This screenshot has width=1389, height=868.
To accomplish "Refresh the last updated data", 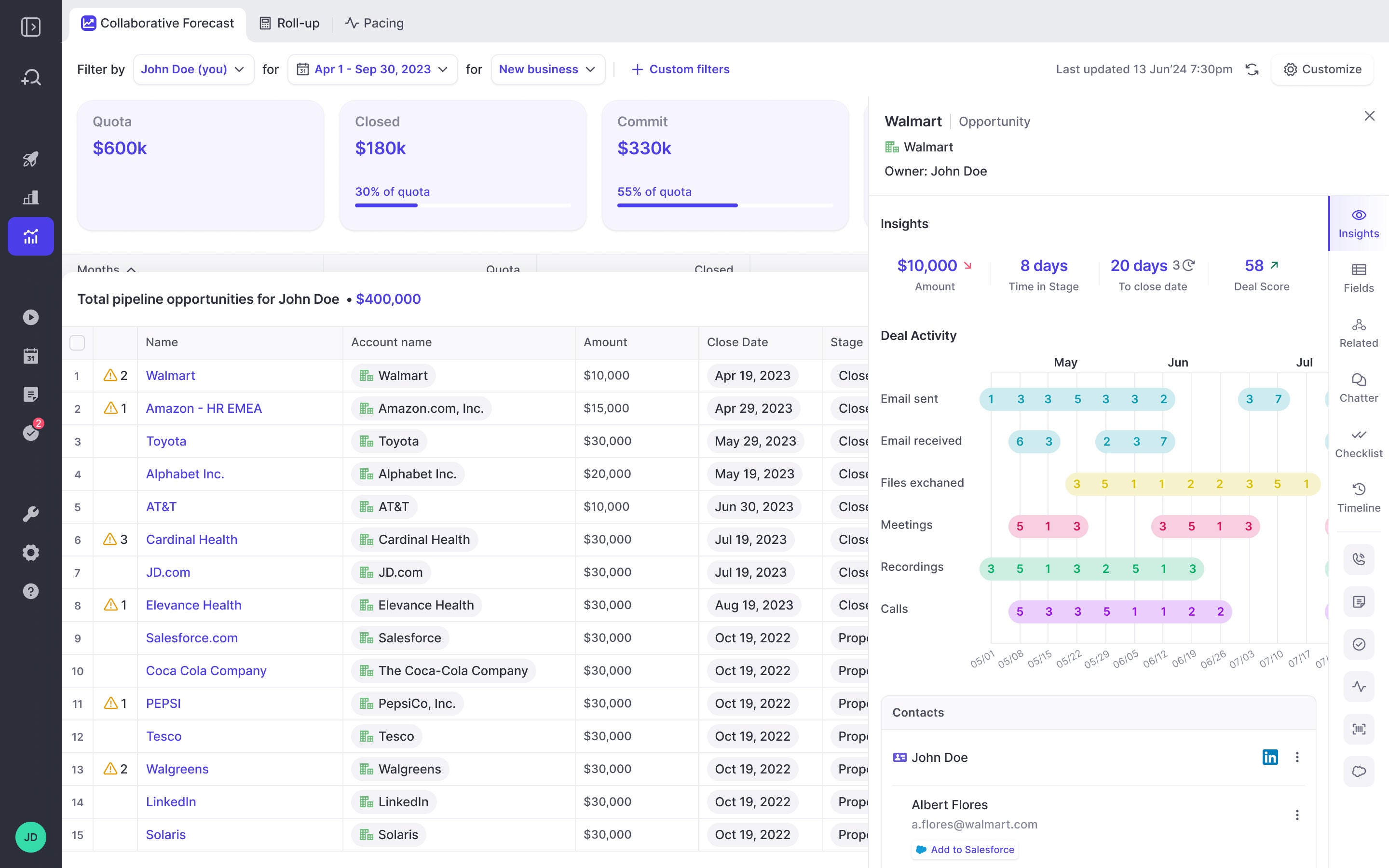I will (x=1252, y=69).
